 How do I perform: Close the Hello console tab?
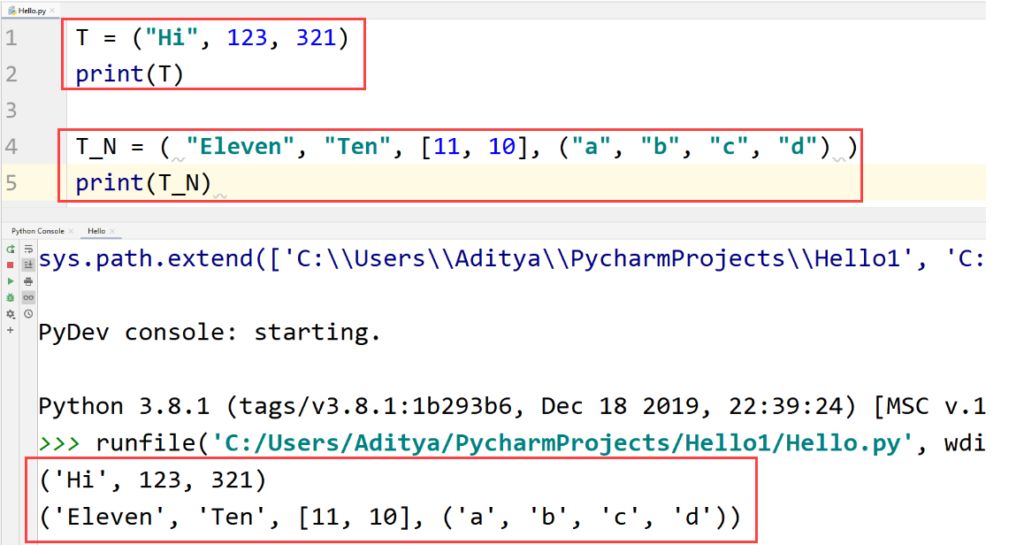(112, 231)
